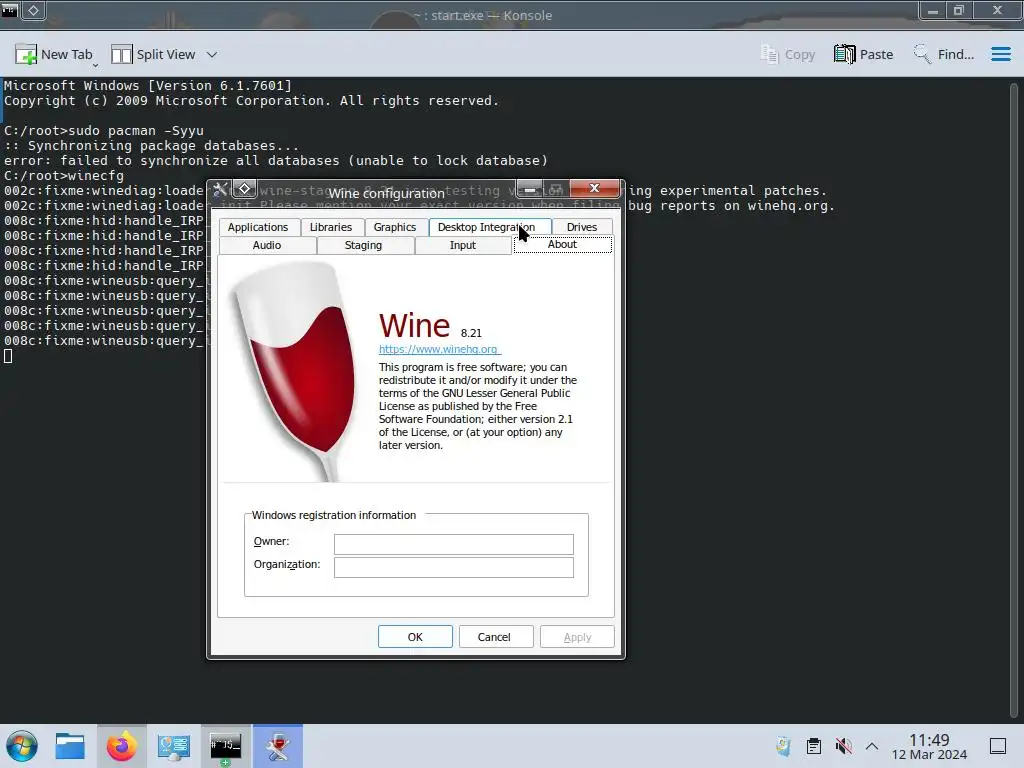Open the clipboard tray icon
Screen dimensions: 1024x768
pyautogui.click(x=814, y=746)
